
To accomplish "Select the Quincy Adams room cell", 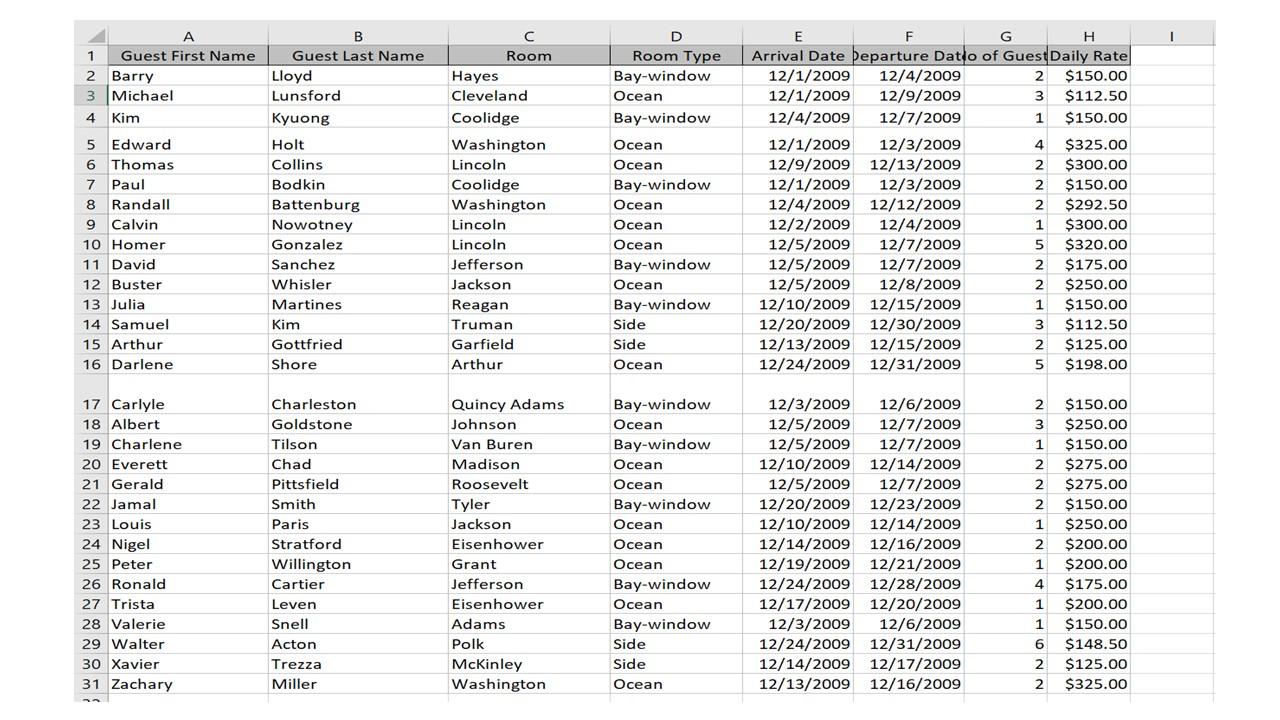I will click(528, 404).
